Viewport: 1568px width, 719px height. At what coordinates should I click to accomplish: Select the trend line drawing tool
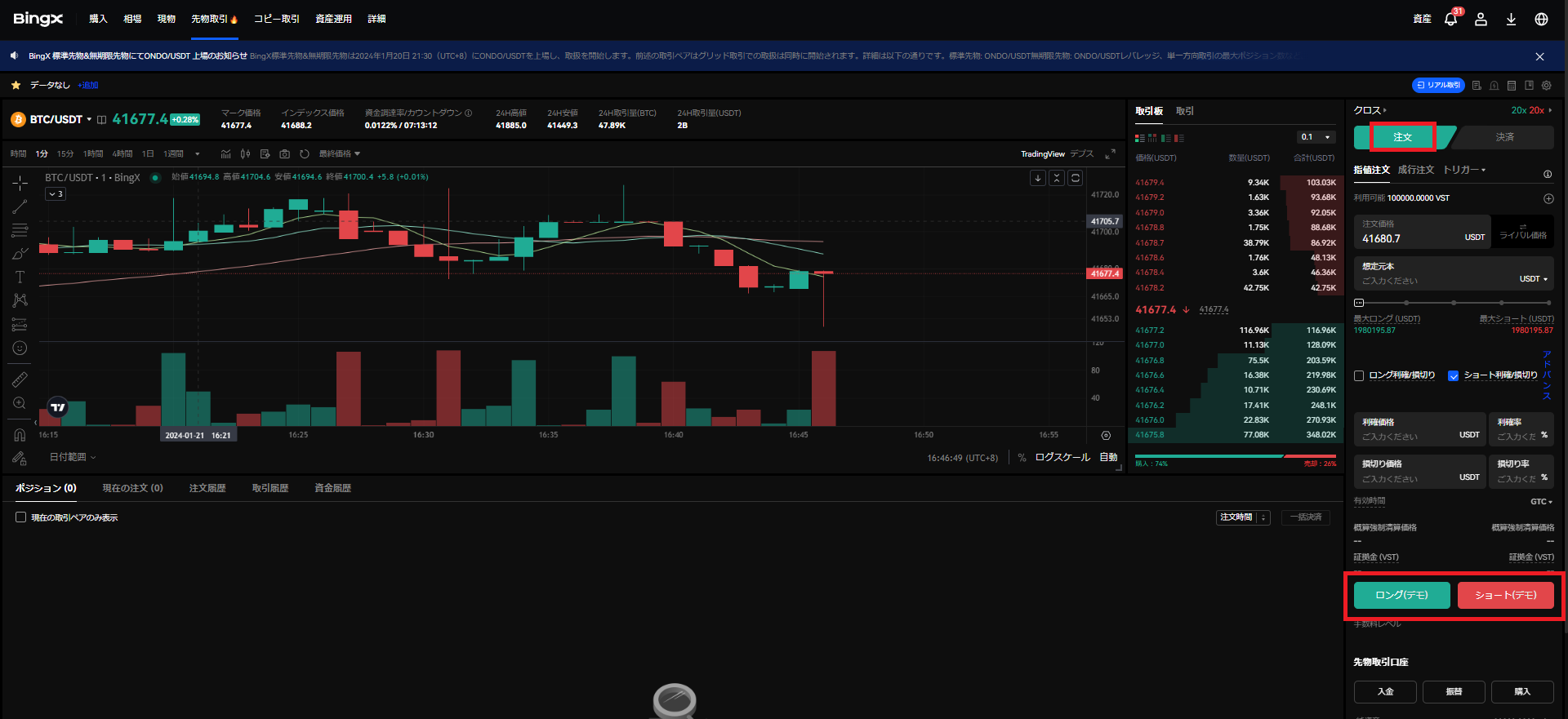[20, 207]
